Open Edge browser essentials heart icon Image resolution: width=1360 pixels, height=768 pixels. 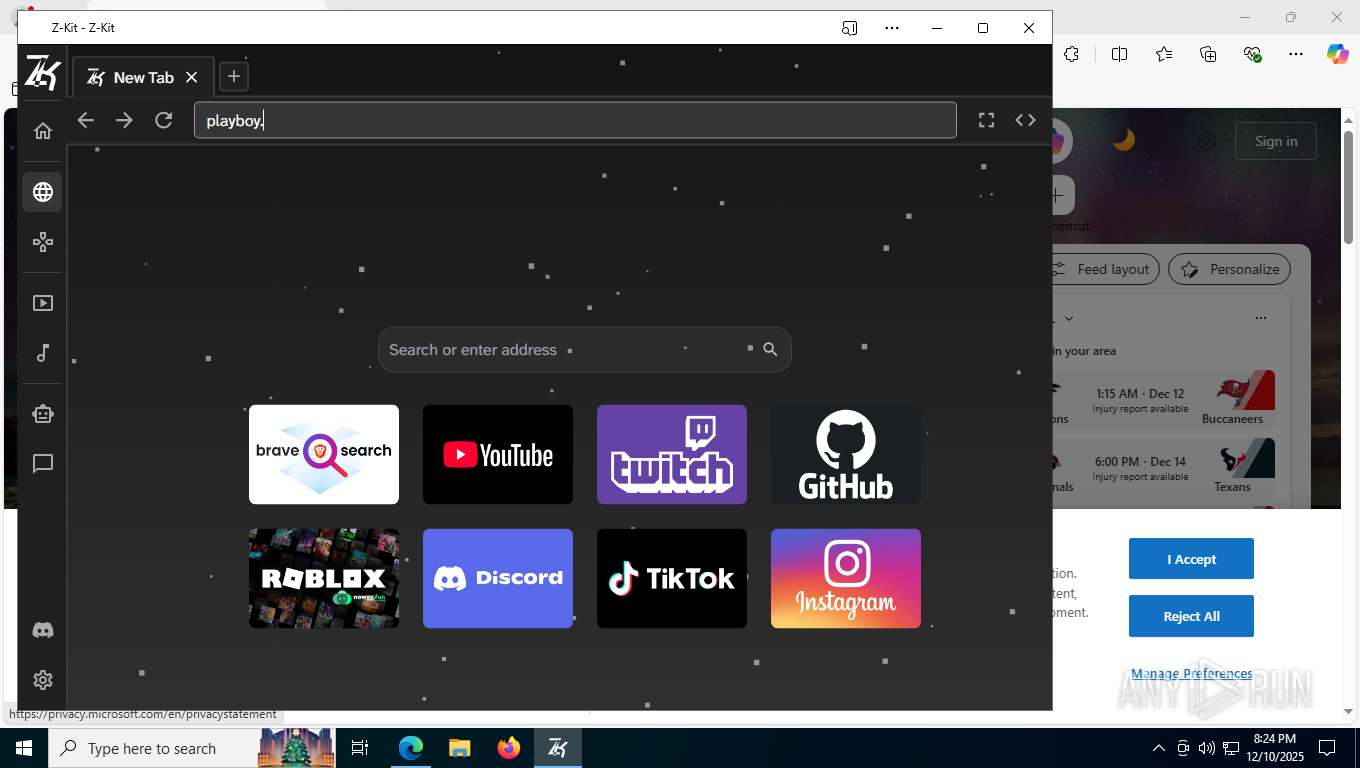tap(1252, 54)
